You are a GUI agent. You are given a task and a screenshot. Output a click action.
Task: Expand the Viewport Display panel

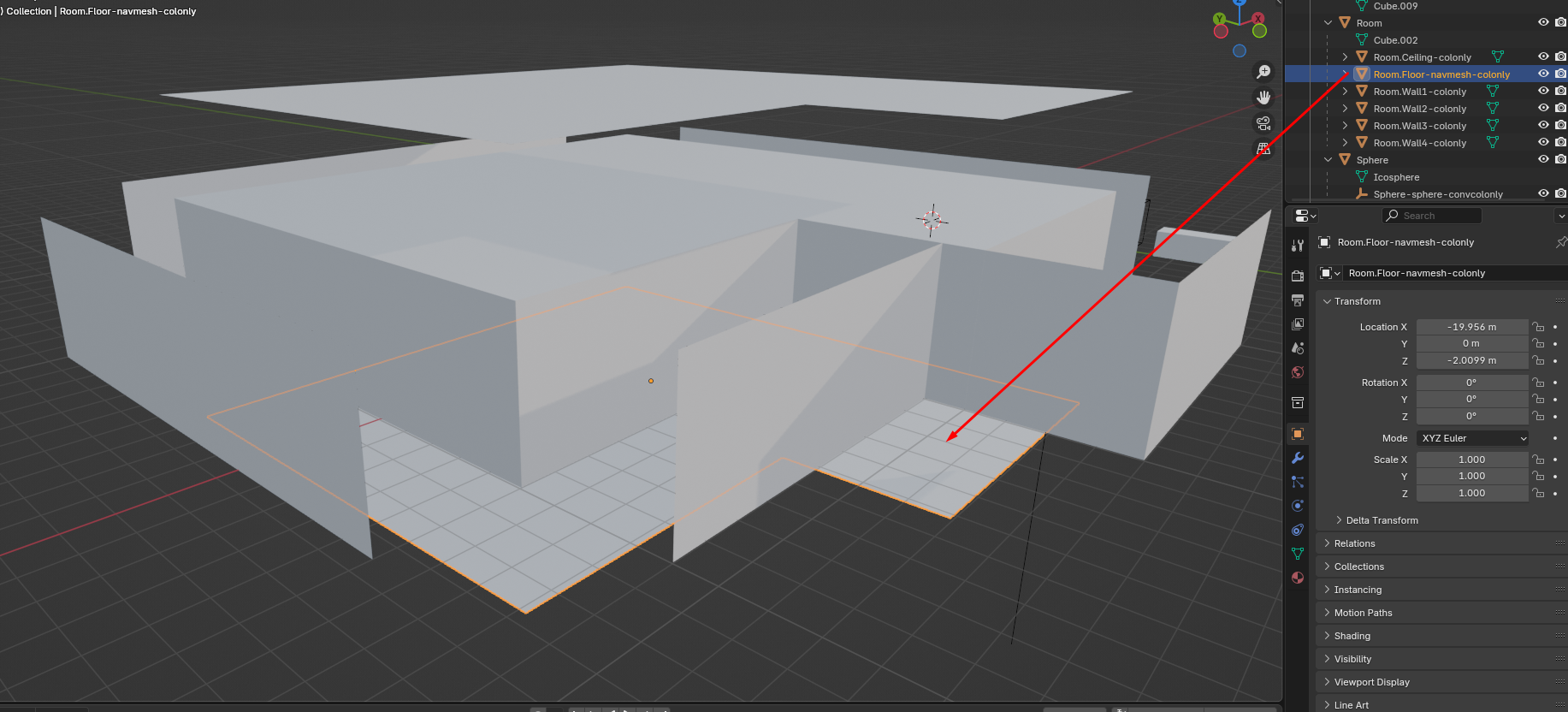click(x=1327, y=682)
